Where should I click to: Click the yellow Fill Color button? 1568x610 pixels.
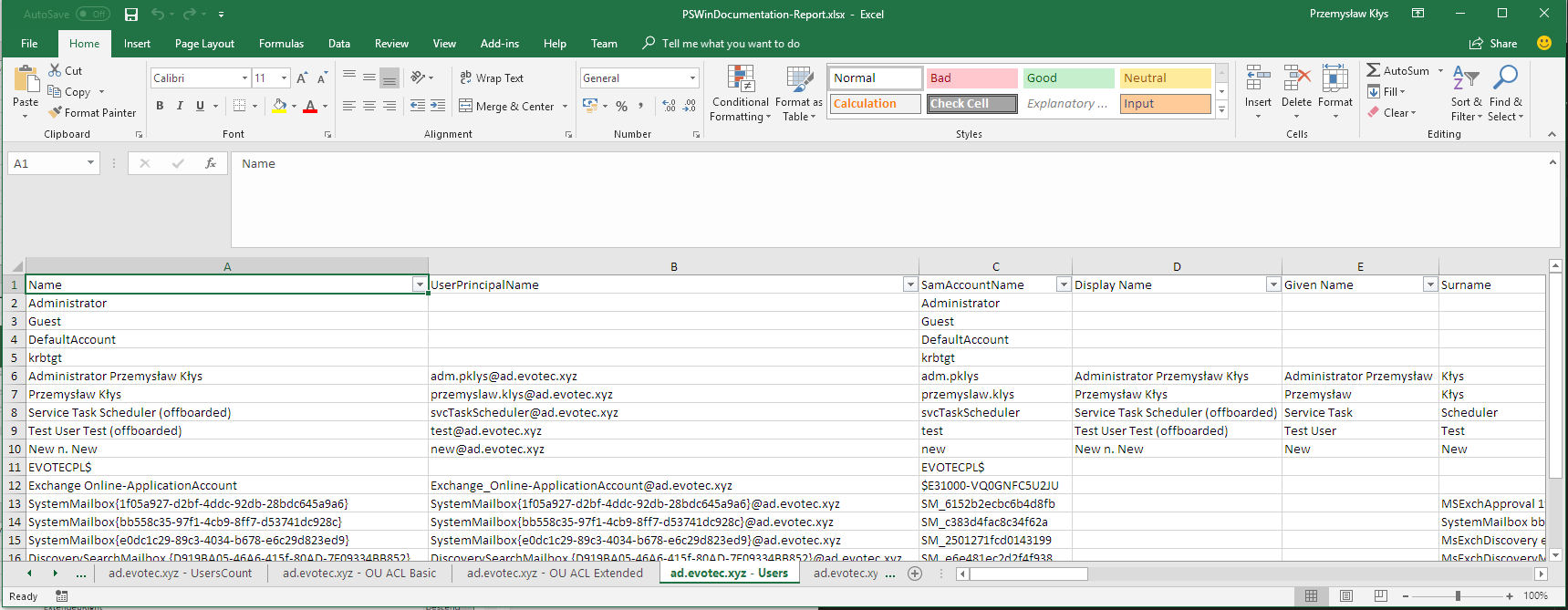pos(279,106)
